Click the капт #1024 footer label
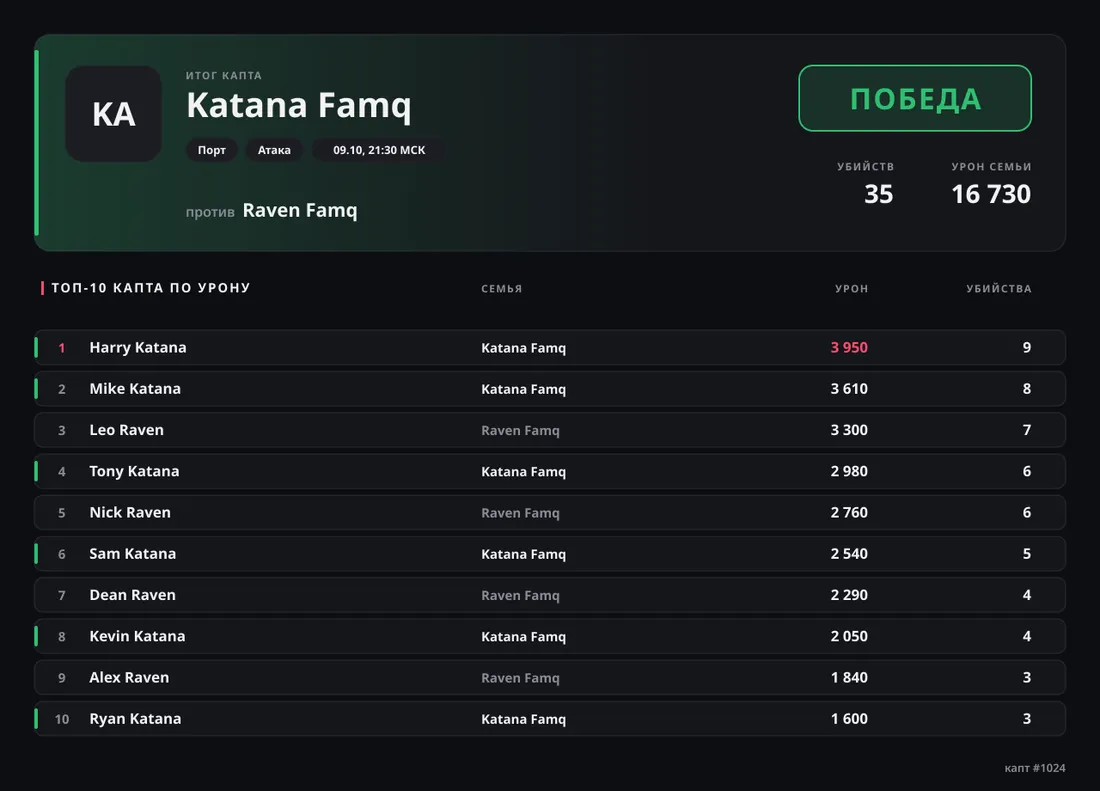Screen dimensions: 1100x791 [x=1035, y=768]
